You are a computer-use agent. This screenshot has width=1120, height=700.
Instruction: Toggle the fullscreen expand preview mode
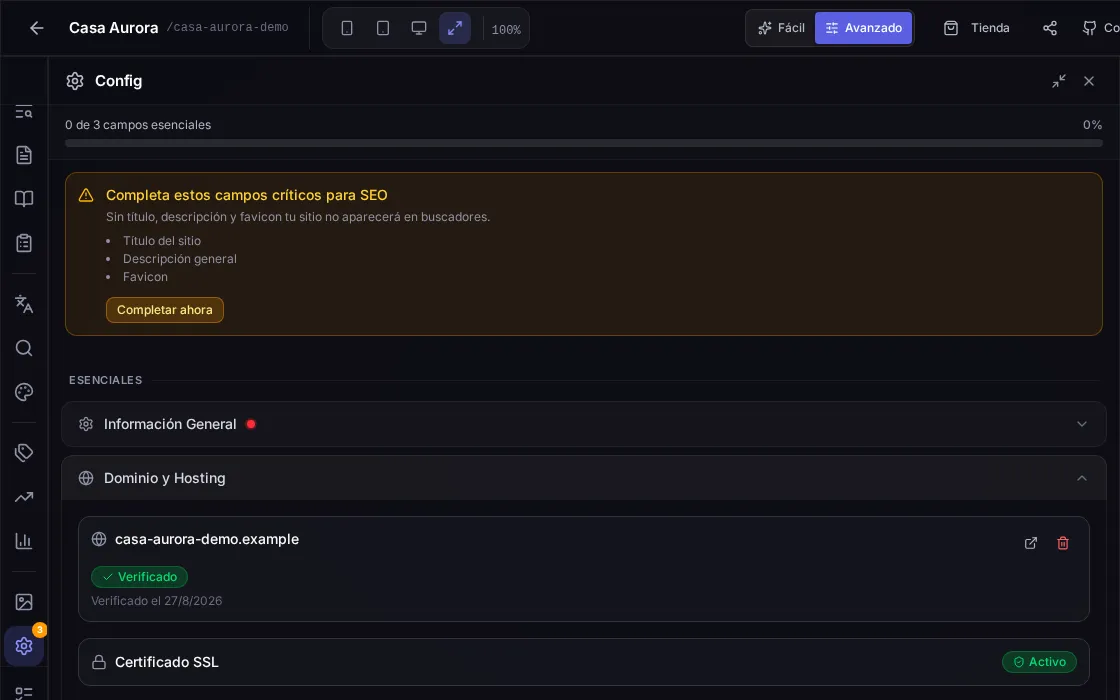[x=454, y=28]
